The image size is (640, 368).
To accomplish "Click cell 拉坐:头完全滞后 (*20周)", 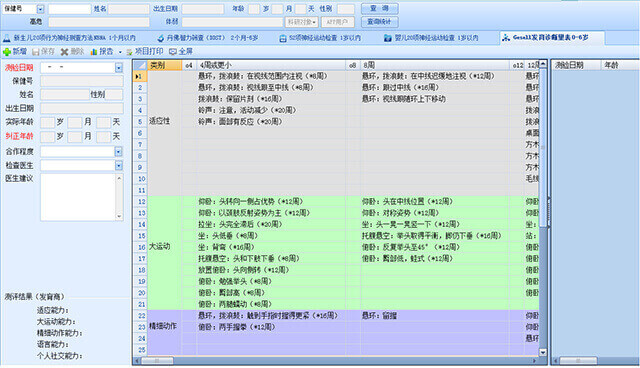I will point(271,224).
